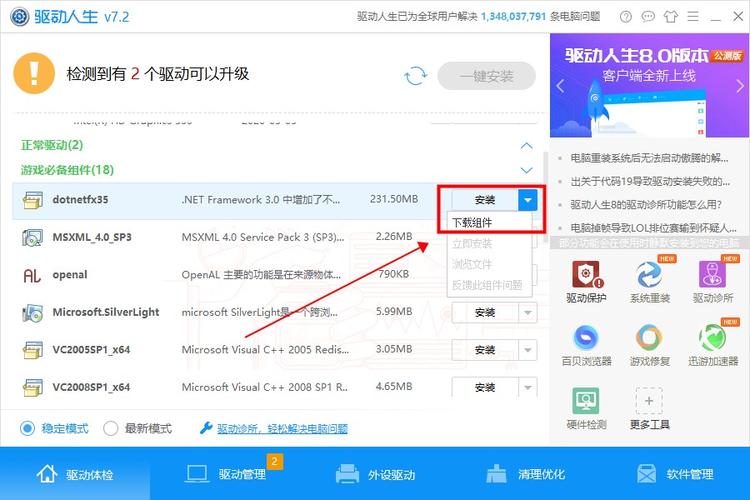Click the VC2008SP1_x64 component icon
This screenshot has height=500, width=750.
point(33,388)
